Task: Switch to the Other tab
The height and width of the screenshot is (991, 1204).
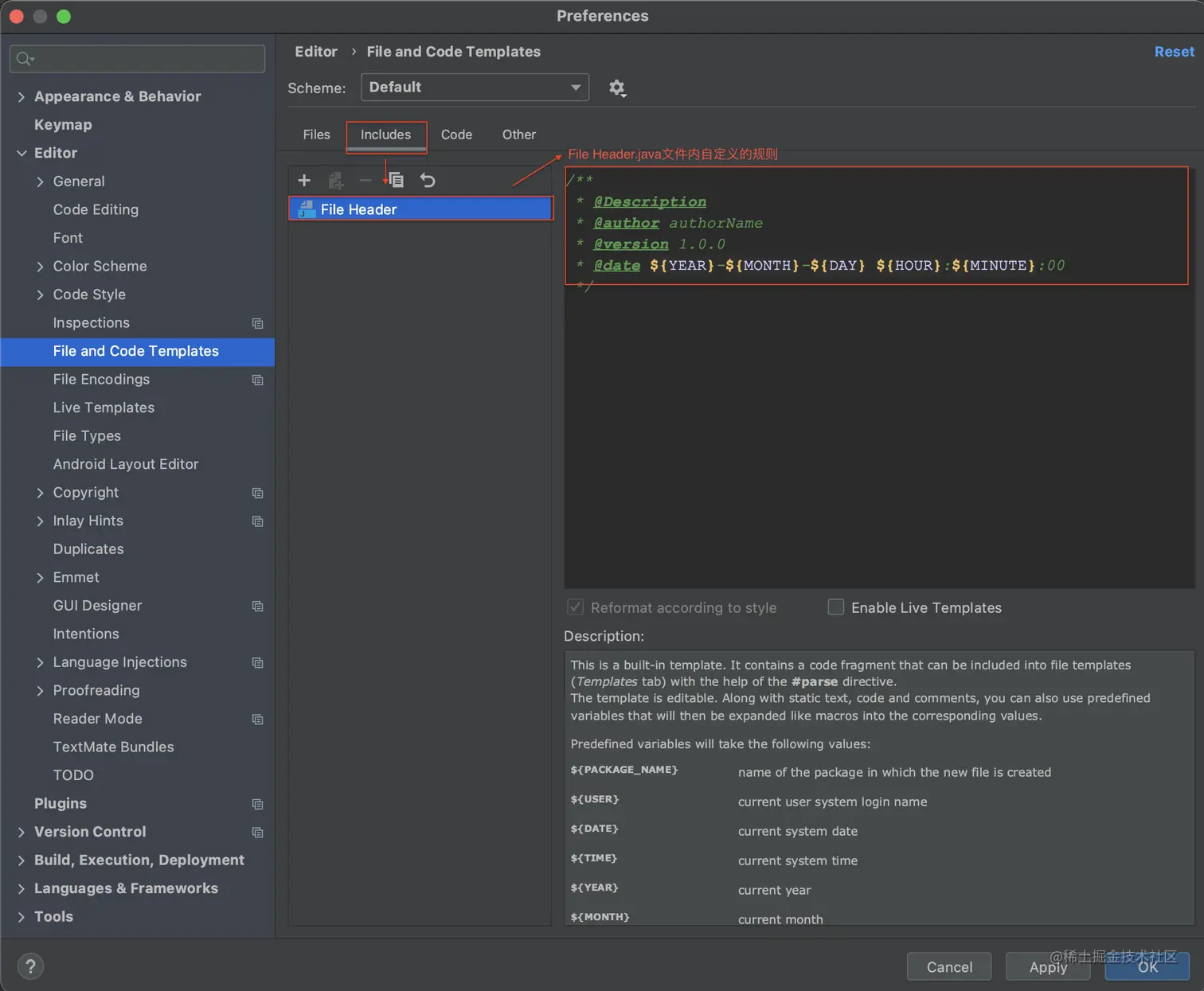Action: [x=519, y=135]
